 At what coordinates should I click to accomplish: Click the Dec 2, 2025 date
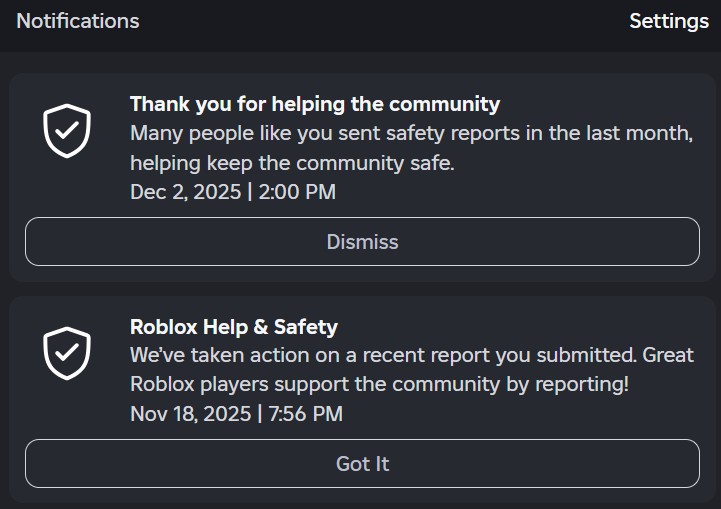(185, 192)
